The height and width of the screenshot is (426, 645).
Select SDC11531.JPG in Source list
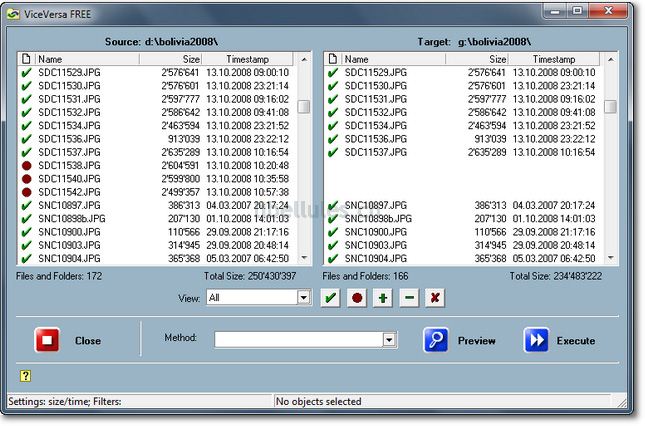tap(70, 99)
